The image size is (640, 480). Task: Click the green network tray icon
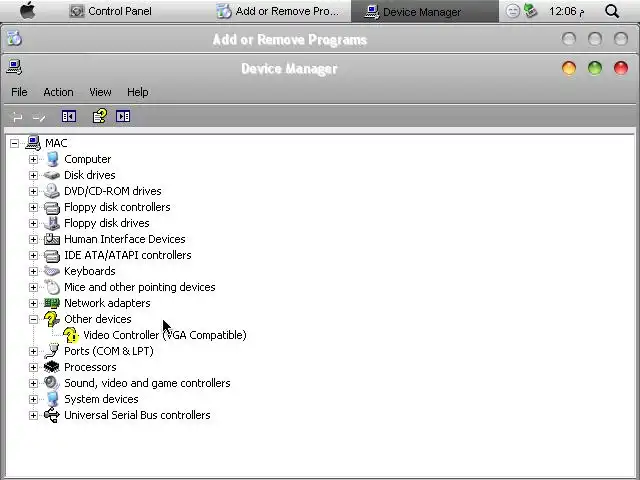point(531,11)
